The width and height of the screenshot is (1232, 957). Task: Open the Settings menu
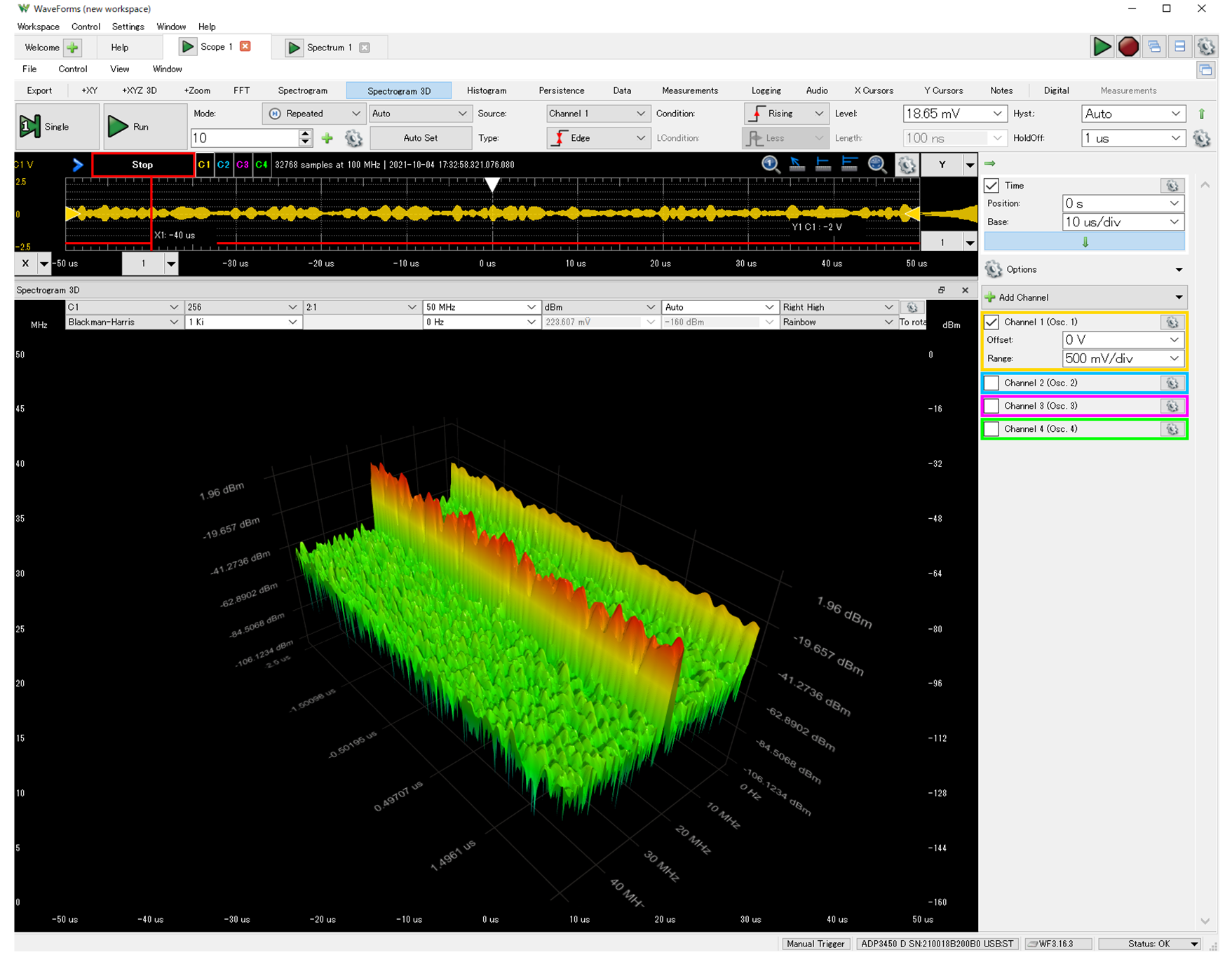tap(128, 27)
